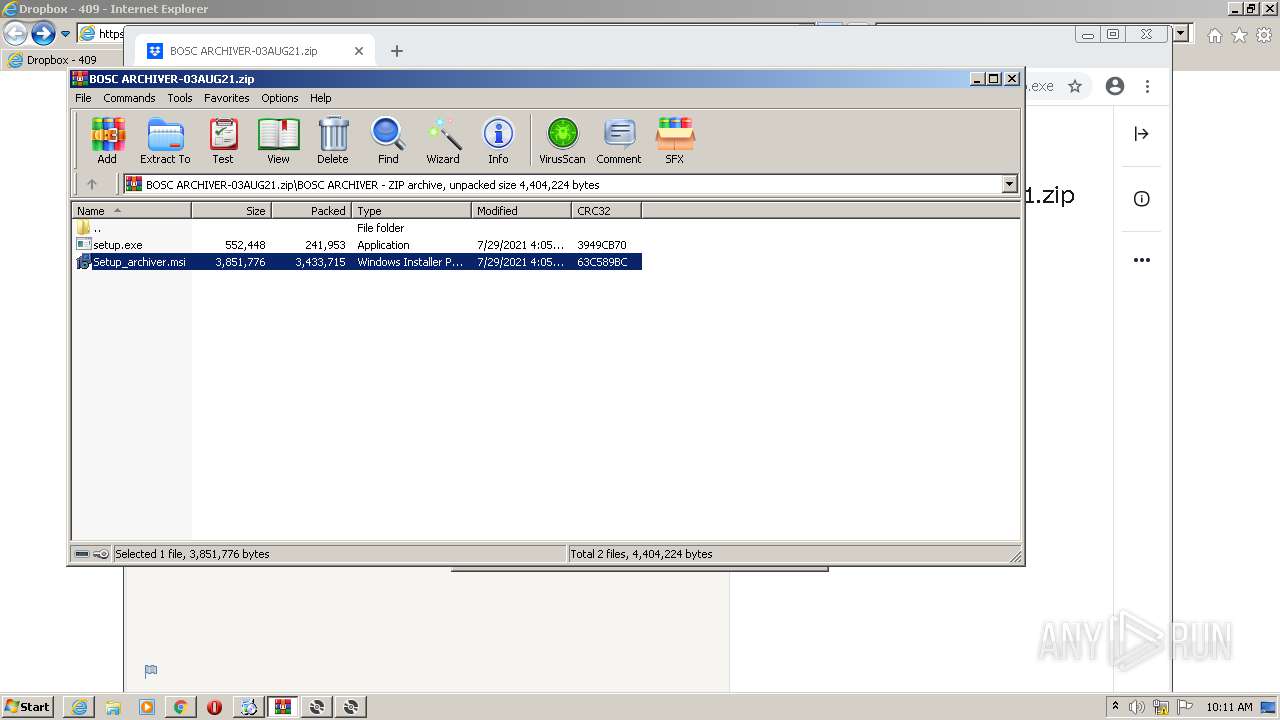Open Chrome from the taskbar

coord(180,707)
